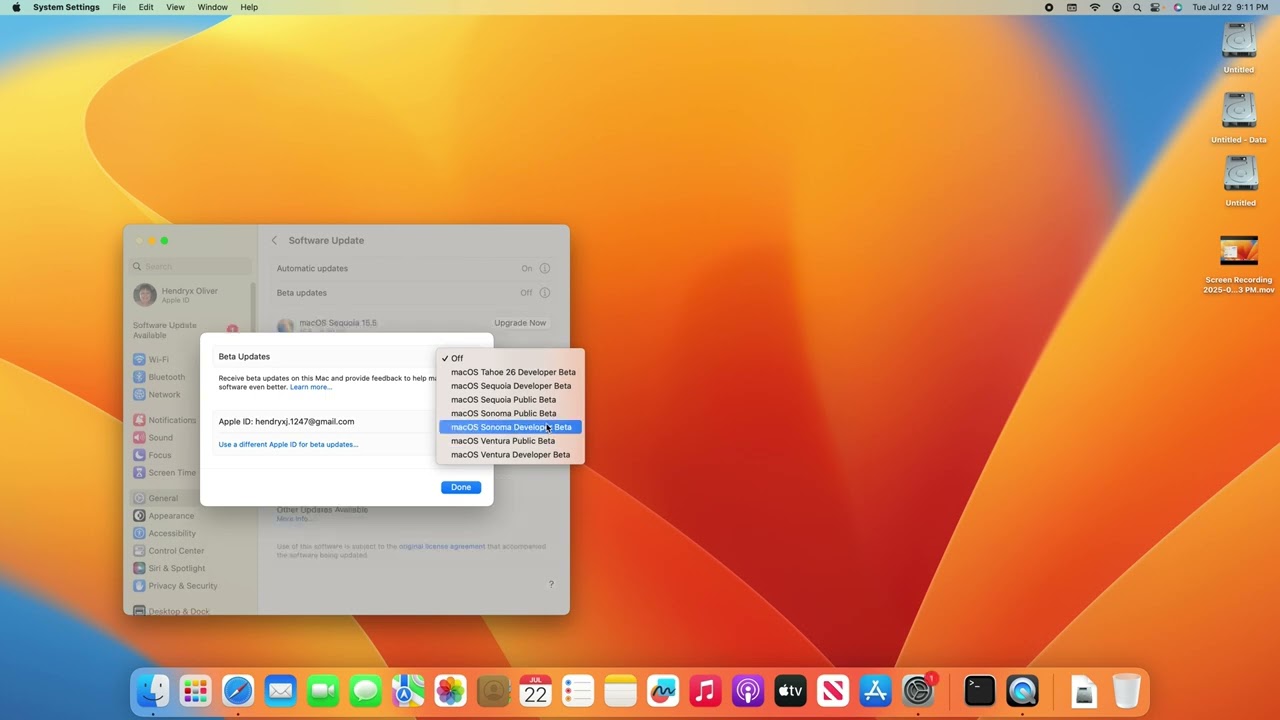This screenshot has height=720, width=1280.
Task: Activate Siri from menu bar
Action: pos(1177,7)
